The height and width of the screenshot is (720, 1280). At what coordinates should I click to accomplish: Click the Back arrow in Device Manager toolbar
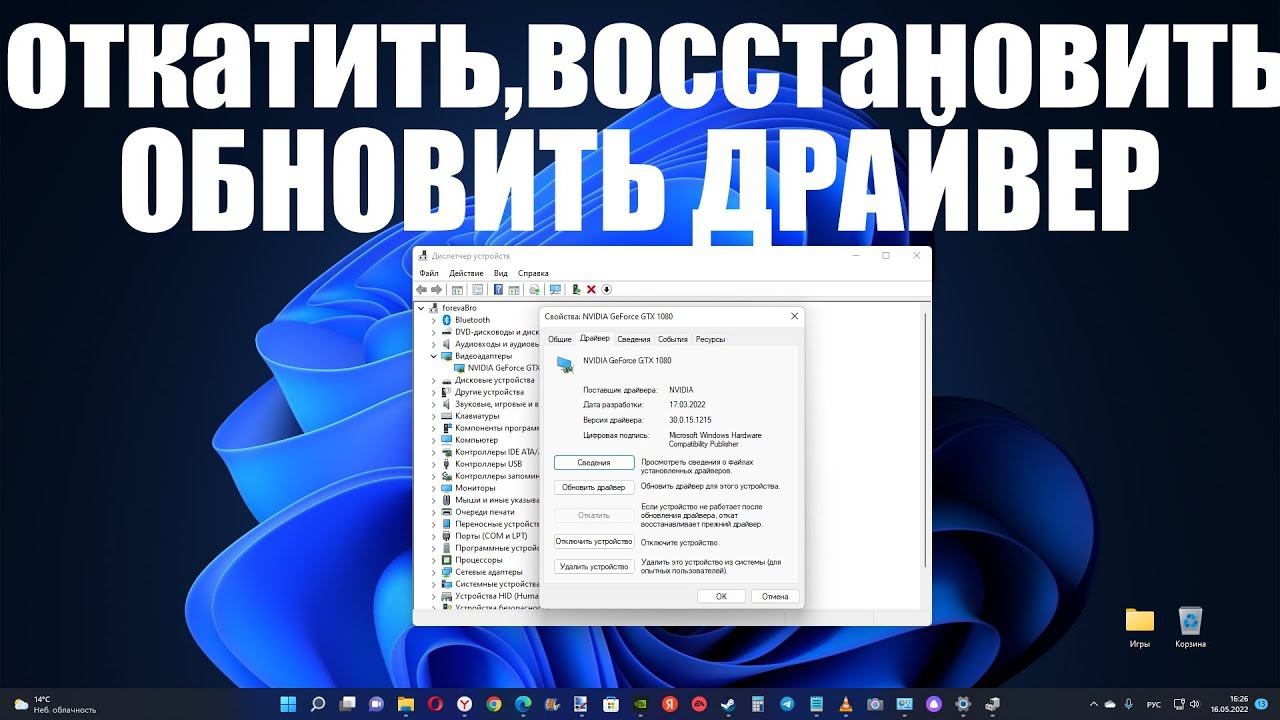pyautogui.click(x=422, y=290)
